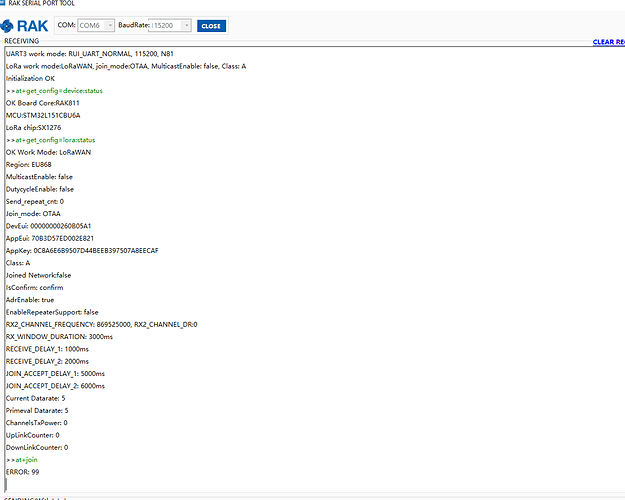Click the AppKey value line
The width and height of the screenshot is (625, 500).
pyautogui.click(x=82, y=250)
